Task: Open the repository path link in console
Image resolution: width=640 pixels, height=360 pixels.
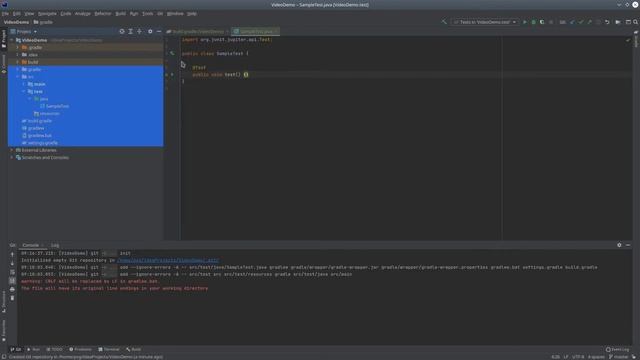Action: point(168,260)
